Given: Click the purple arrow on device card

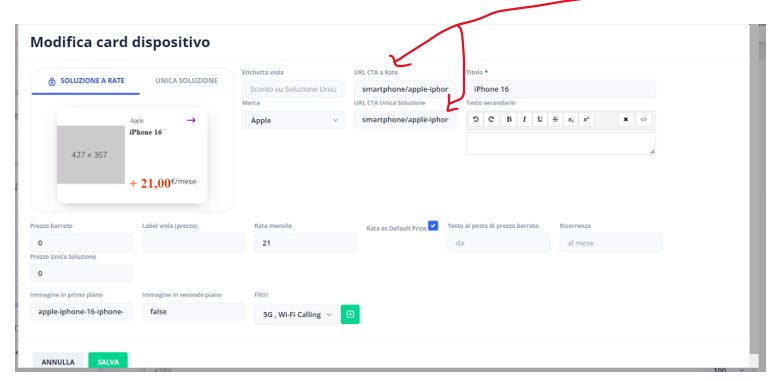Looking at the screenshot, I should pyautogui.click(x=191, y=120).
